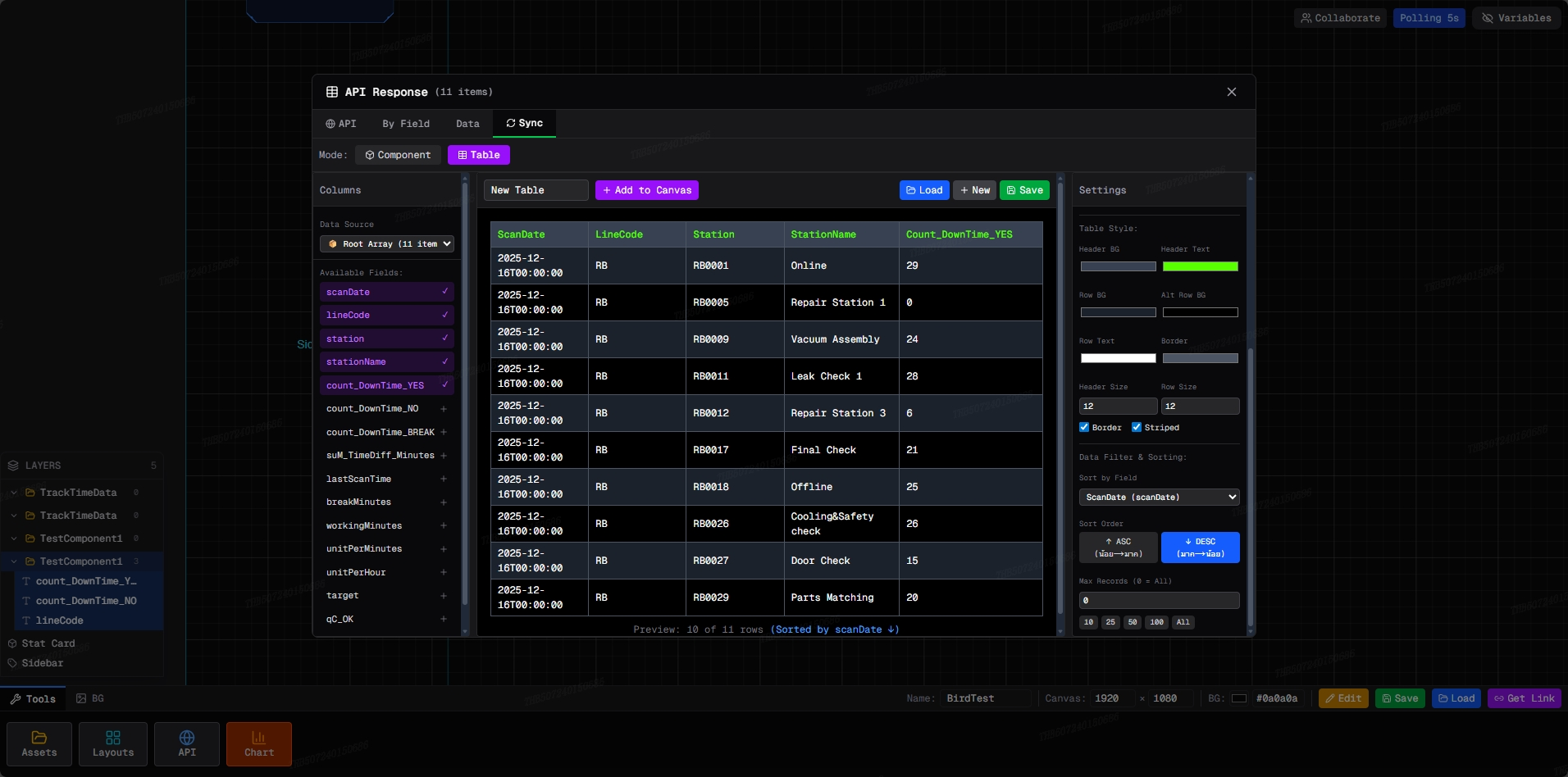Open API panel in bottom toolbar
The image size is (1568, 777).
pyautogui.click(x=187, y=744)
